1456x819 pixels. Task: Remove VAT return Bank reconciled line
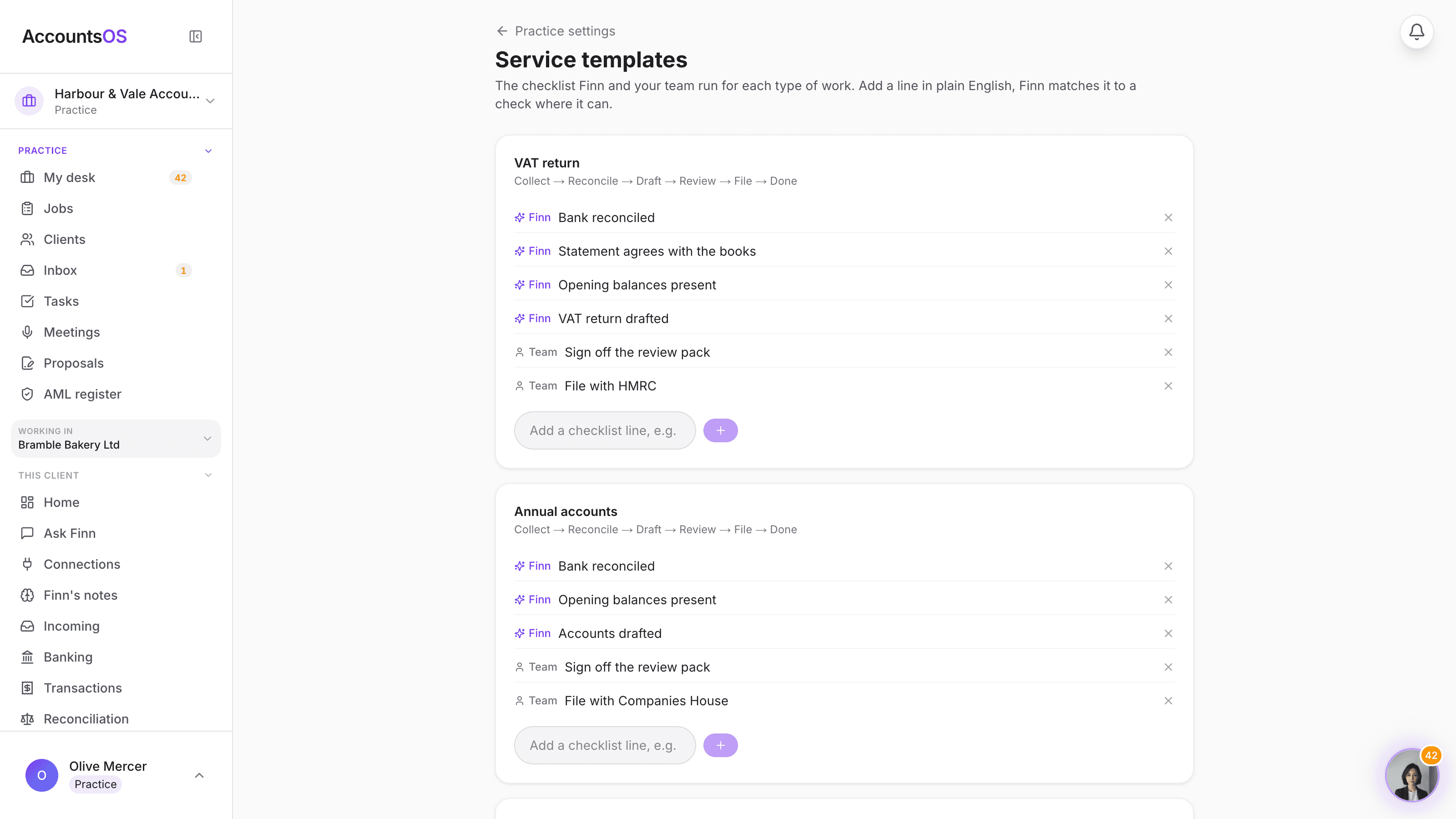(x=1168, y=217)
